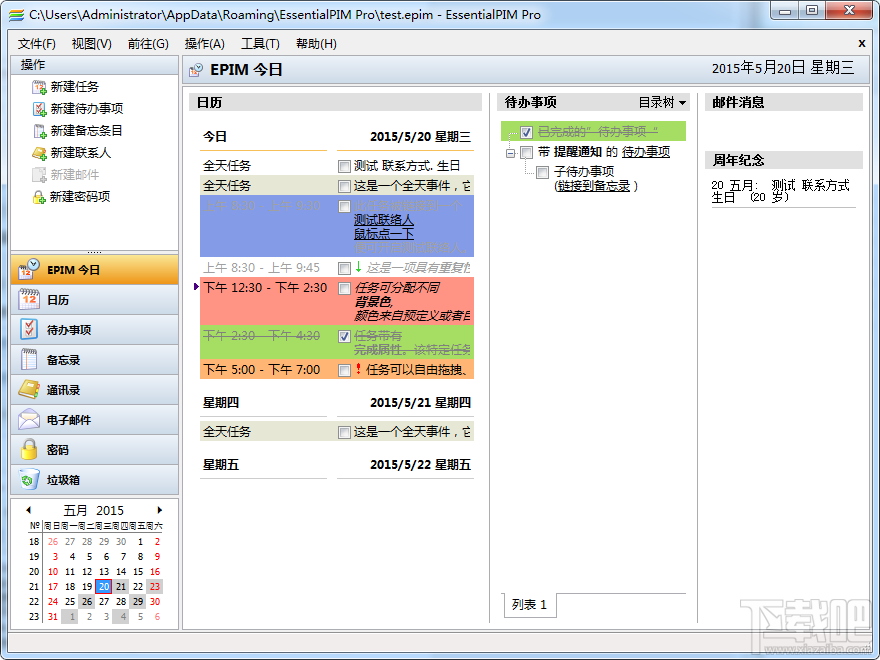Uncheck the green checkbox on 任务带有完成属性

345,337
